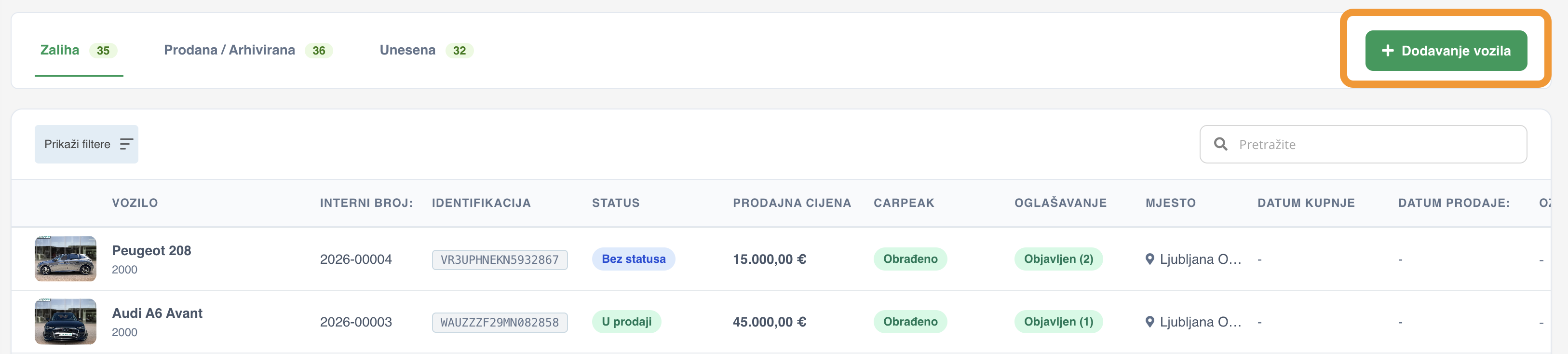Click the Objavljen (1) advertising badge
The height and width of the screenshot is (354, 1568).
pos(1058,322)
